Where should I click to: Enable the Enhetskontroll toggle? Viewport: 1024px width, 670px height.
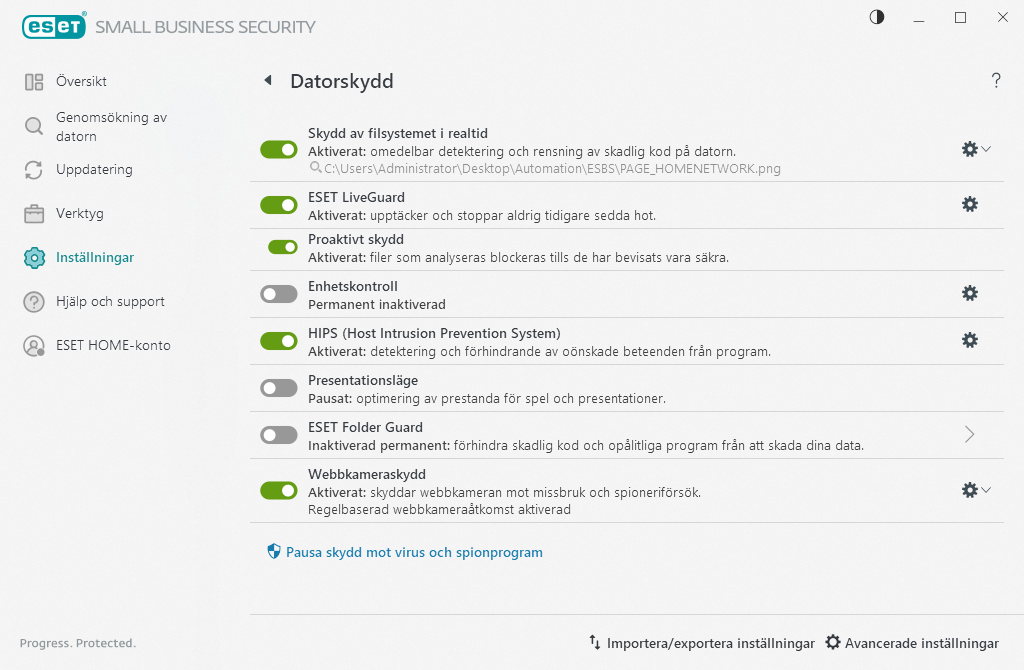[x=279, y=294]
